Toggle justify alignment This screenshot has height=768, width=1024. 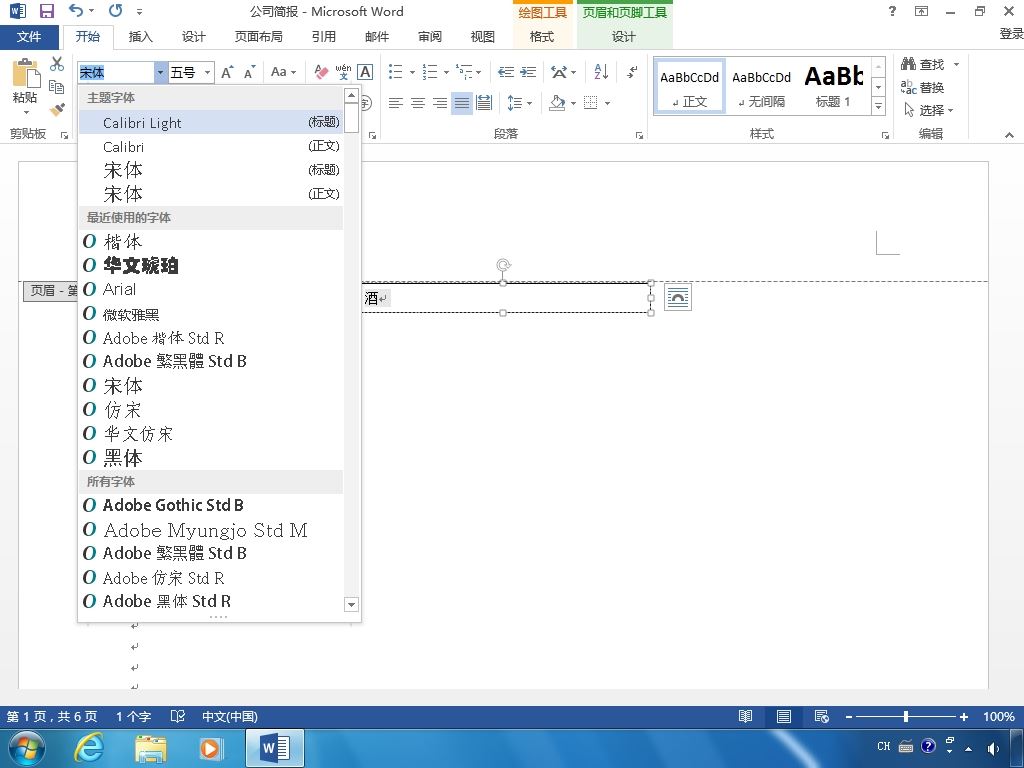(462, 103)
